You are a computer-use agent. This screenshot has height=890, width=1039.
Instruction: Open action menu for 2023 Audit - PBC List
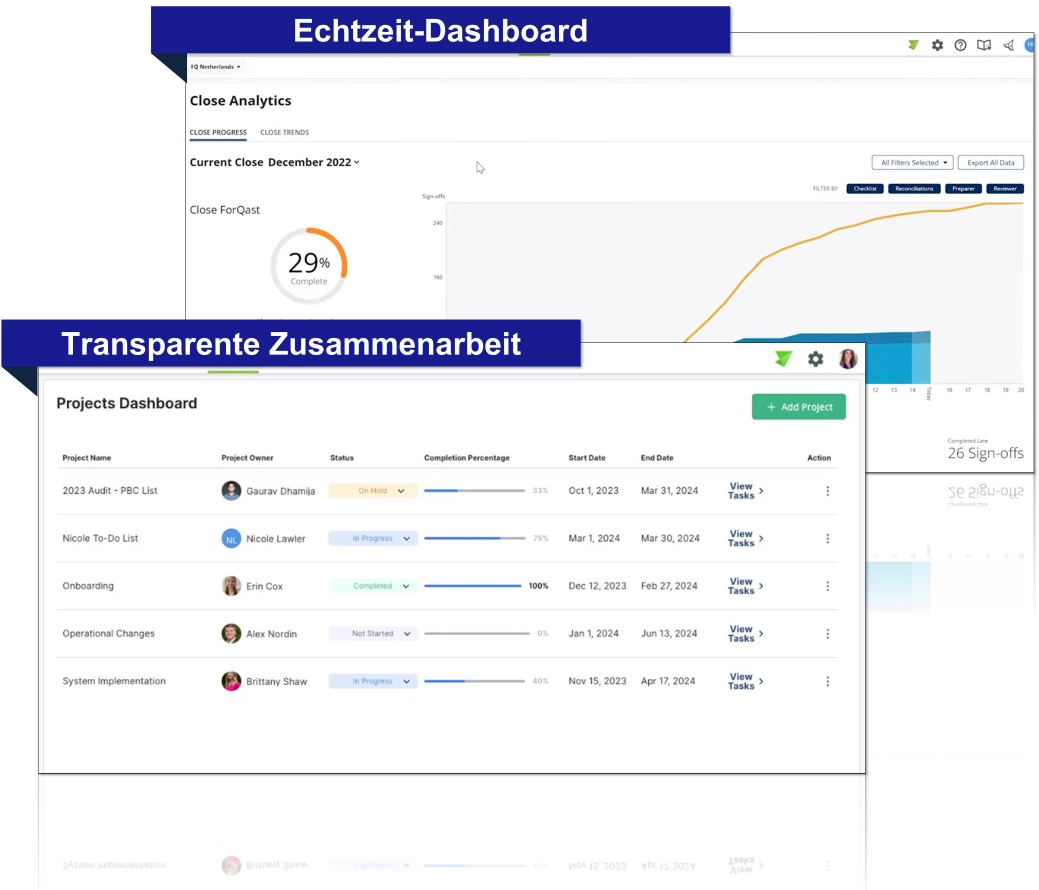coord(827,491)
